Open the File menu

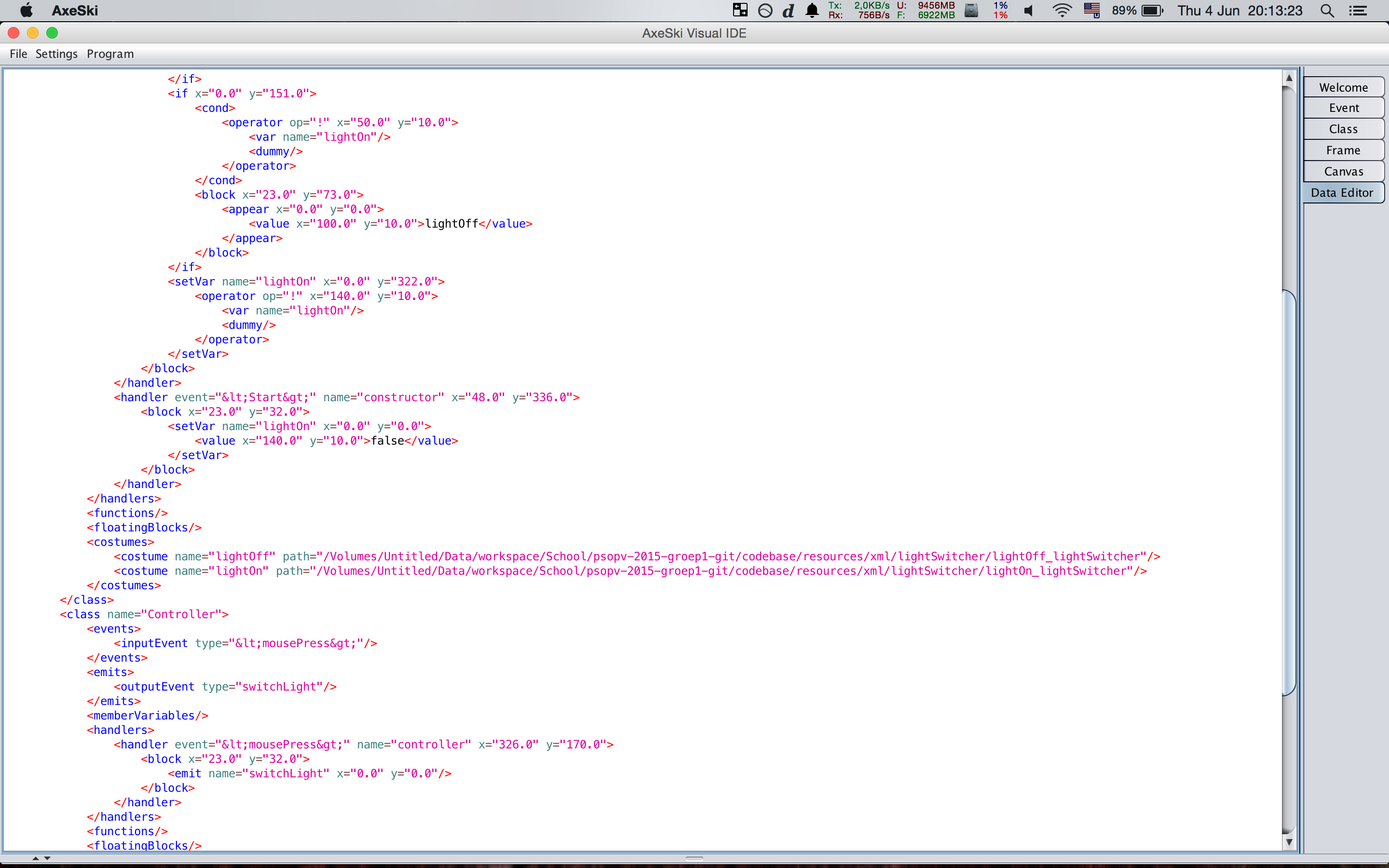(x=18, y=54)
